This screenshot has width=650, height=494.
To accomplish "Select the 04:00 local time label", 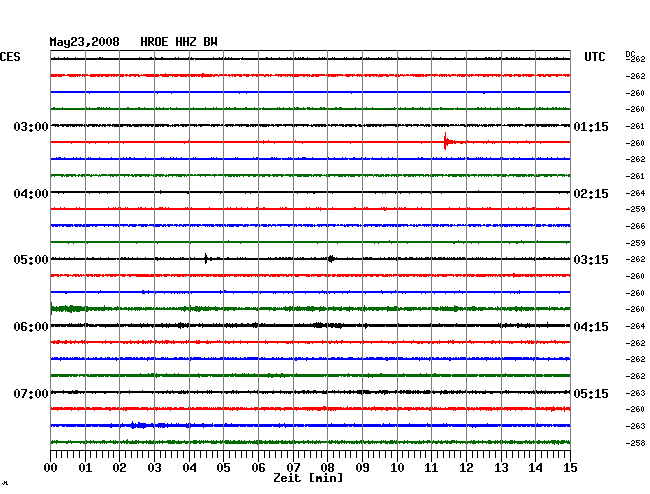I will tap(31, 194).
